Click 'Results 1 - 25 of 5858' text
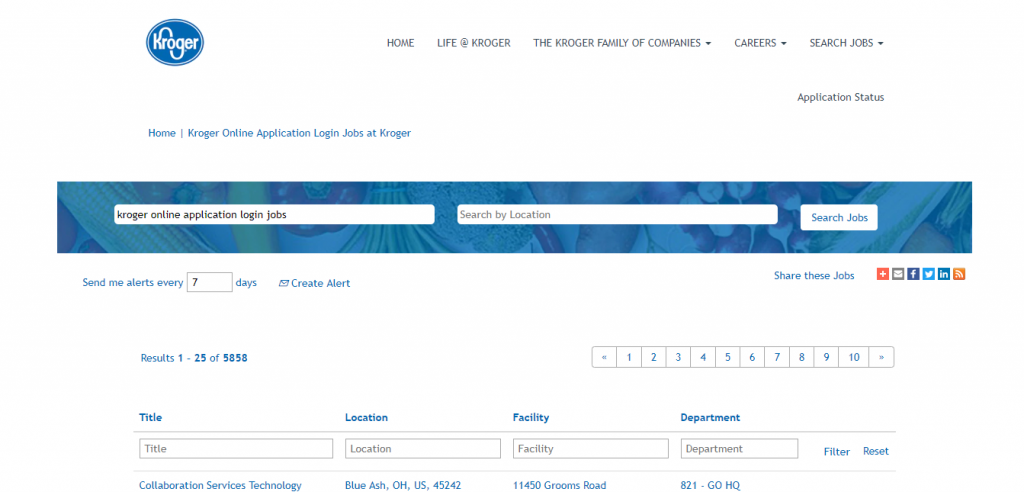This screenshot has width=1024, height=492. click(194, 358)
